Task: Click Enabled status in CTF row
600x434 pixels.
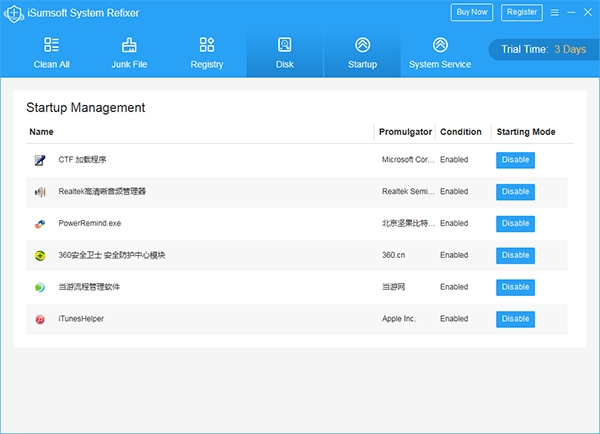Action: pos(454,160)
